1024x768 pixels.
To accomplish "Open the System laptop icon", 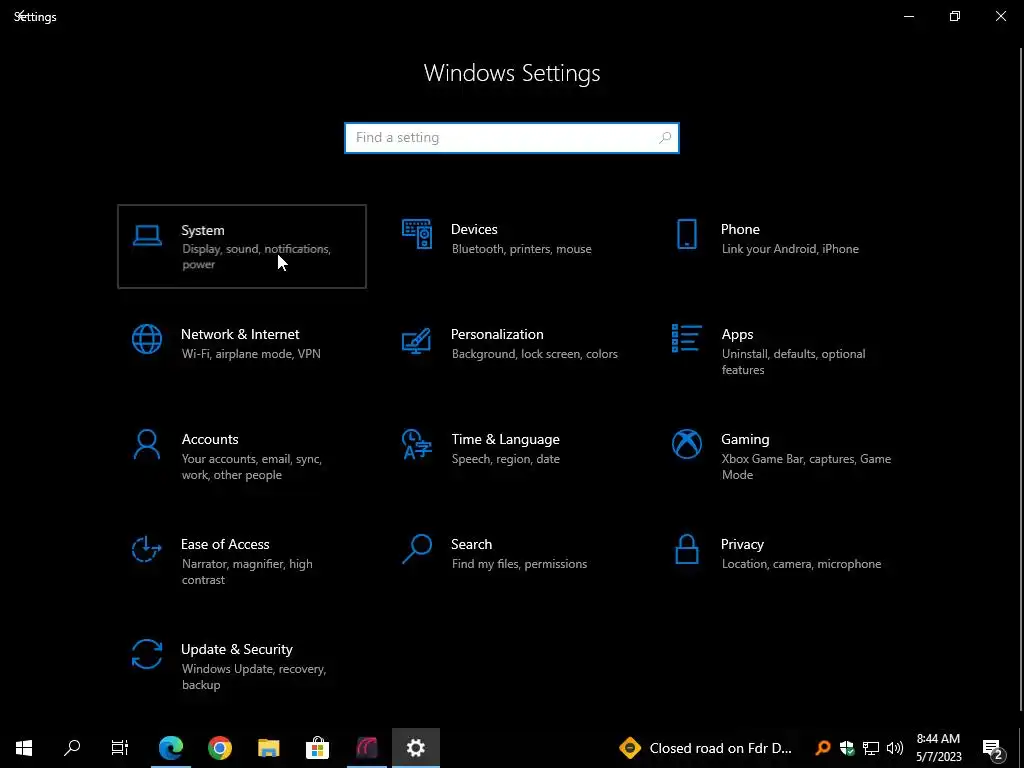I will point(147,235).
